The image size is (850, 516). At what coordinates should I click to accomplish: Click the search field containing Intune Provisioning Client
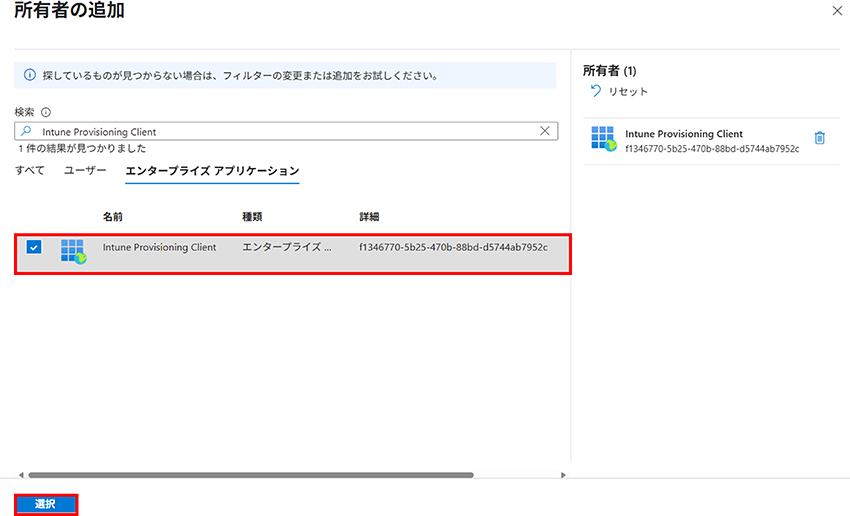(x=286, y=131)
